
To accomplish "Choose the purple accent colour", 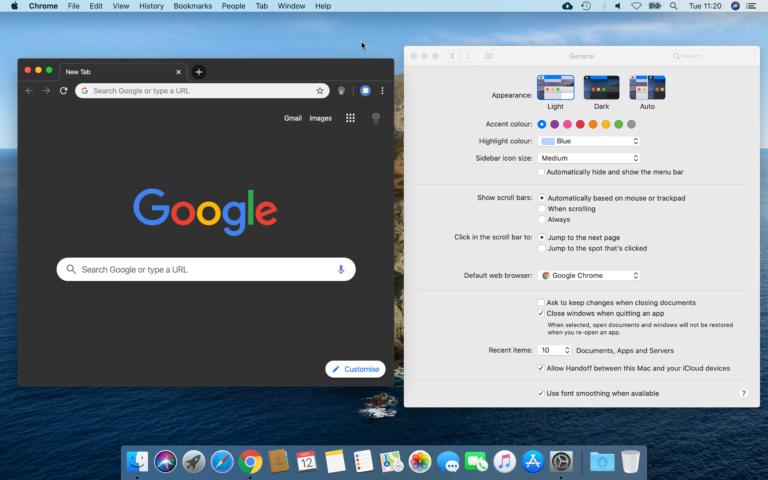I will 554,124.
